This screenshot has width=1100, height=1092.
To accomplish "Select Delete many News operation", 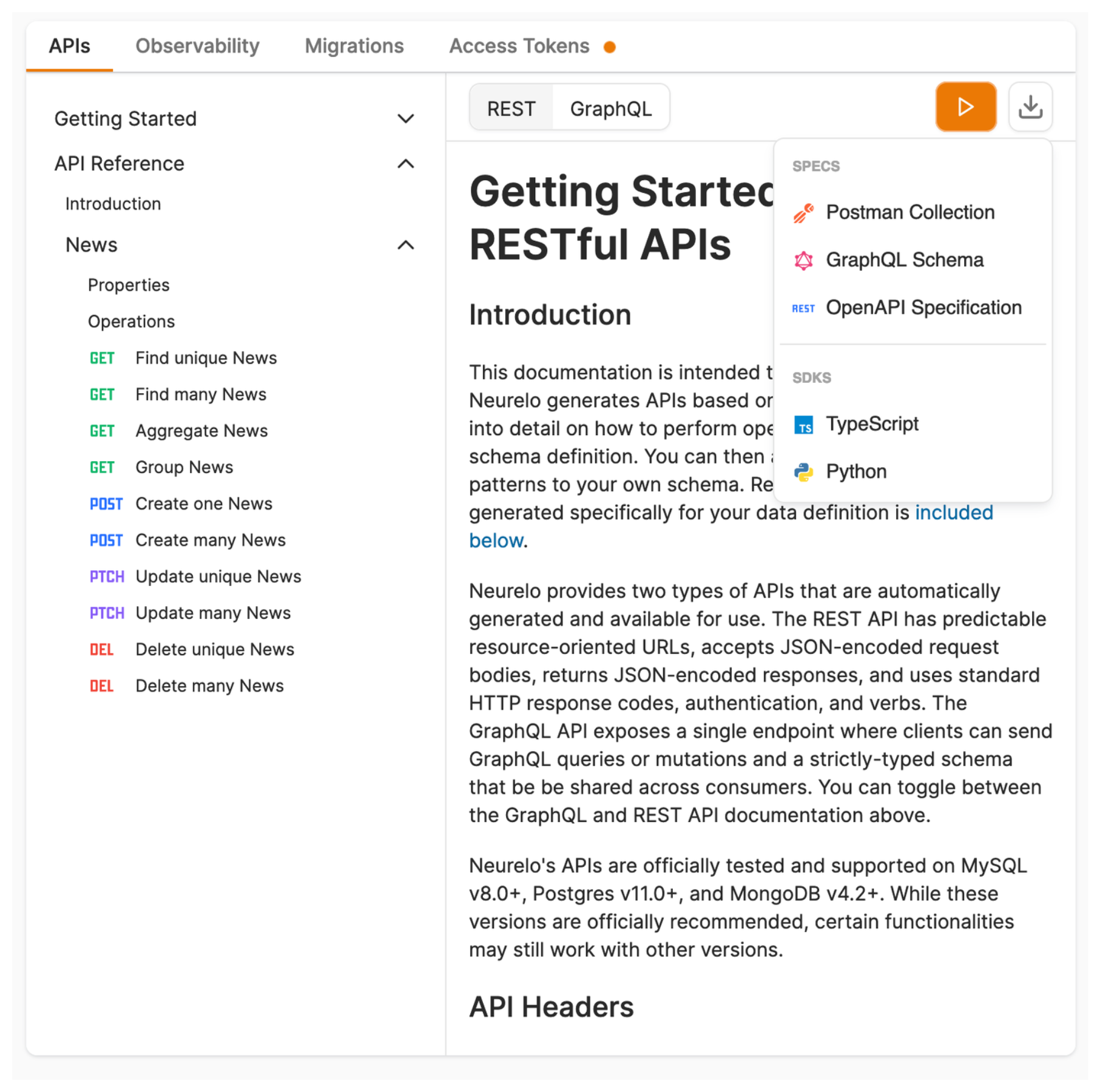I will (209, 686).
